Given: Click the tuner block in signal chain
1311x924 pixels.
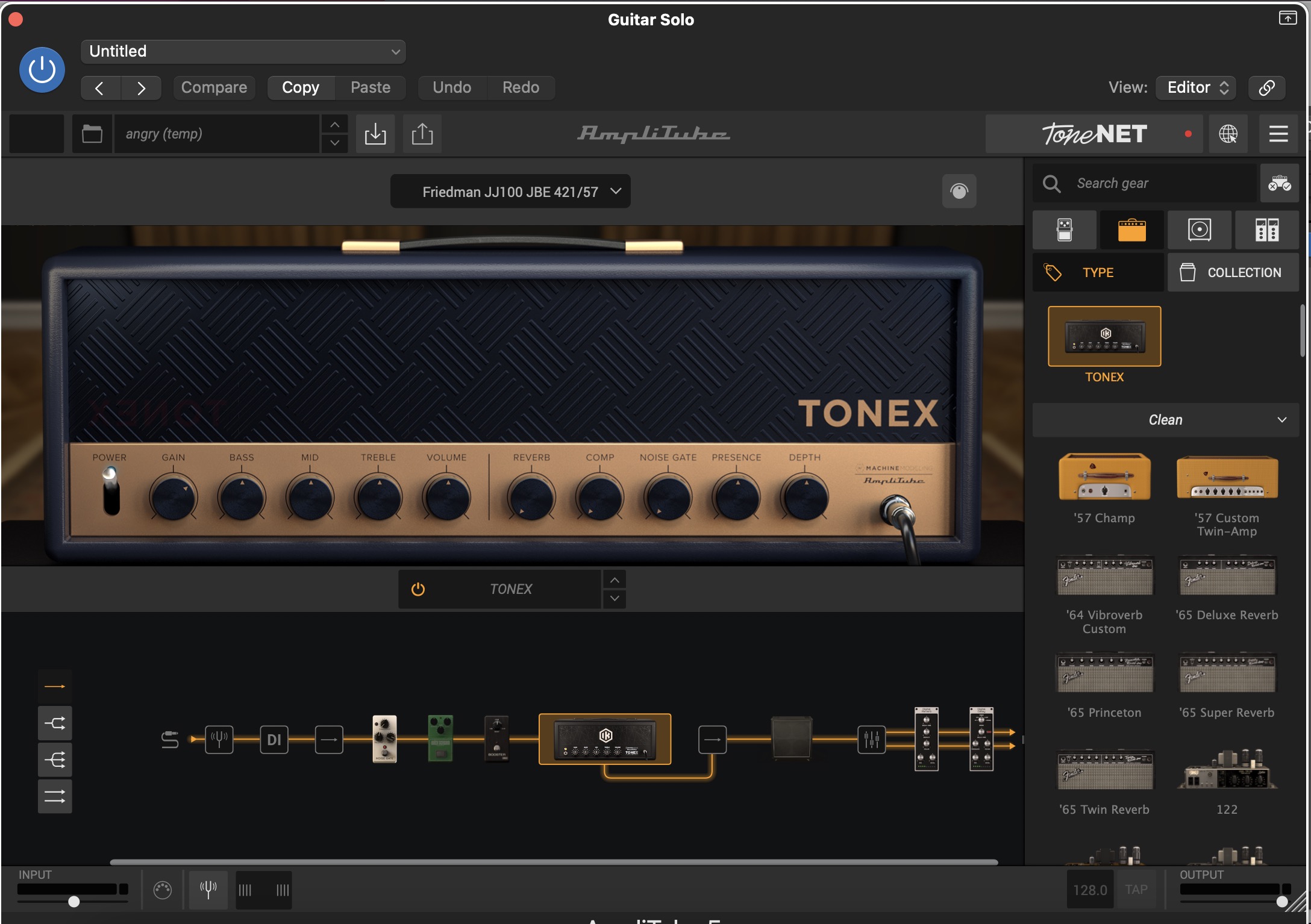Looking at the screenshot, I should (219, 739).
